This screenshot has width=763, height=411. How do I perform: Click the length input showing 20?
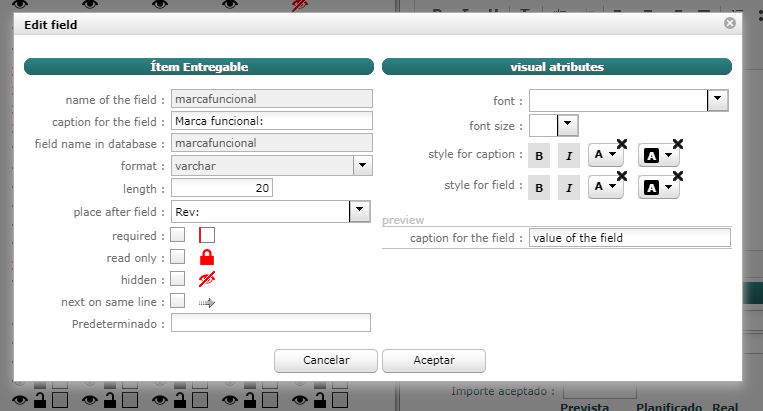(221, 188)
